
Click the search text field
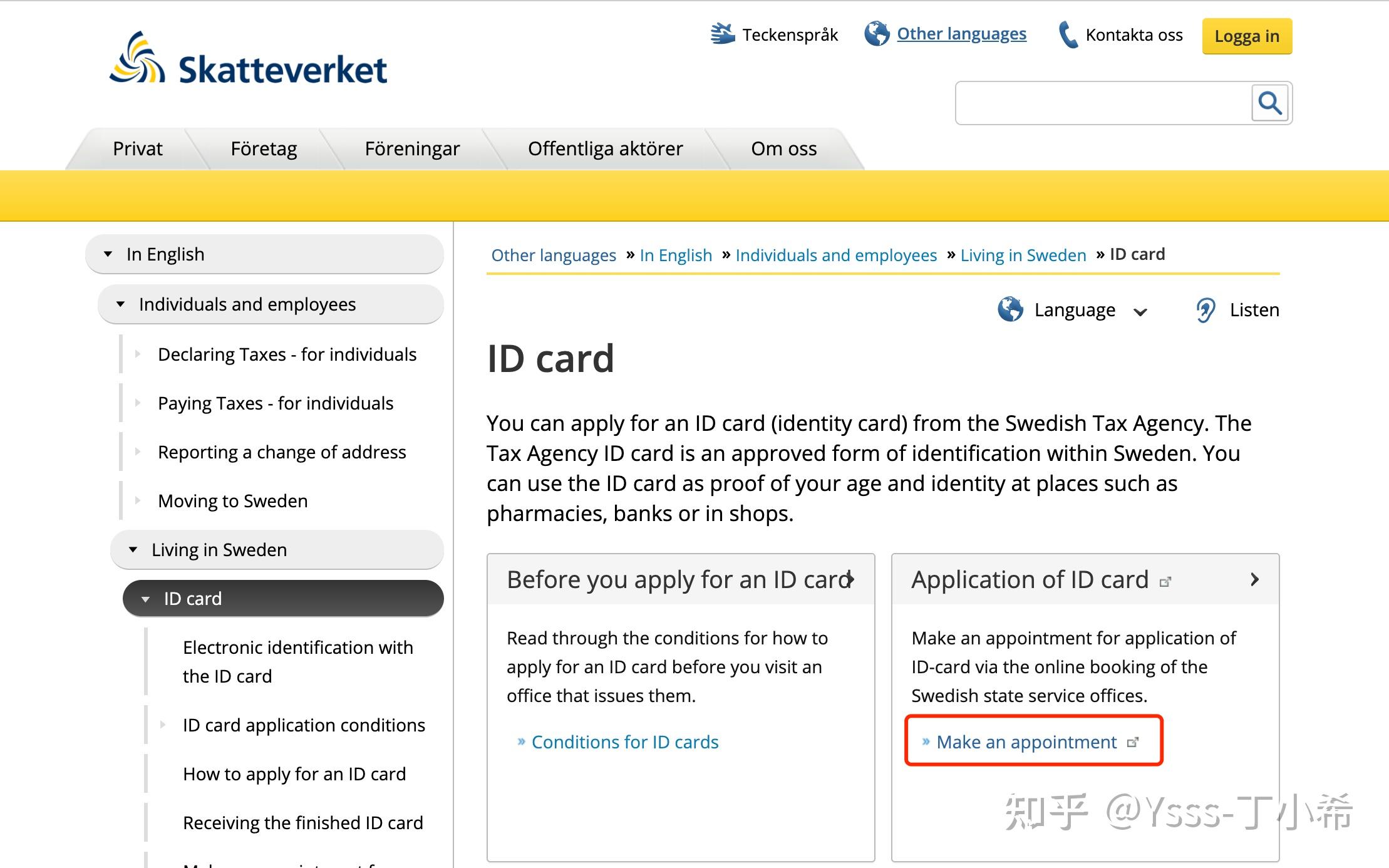coord(1102,103)
